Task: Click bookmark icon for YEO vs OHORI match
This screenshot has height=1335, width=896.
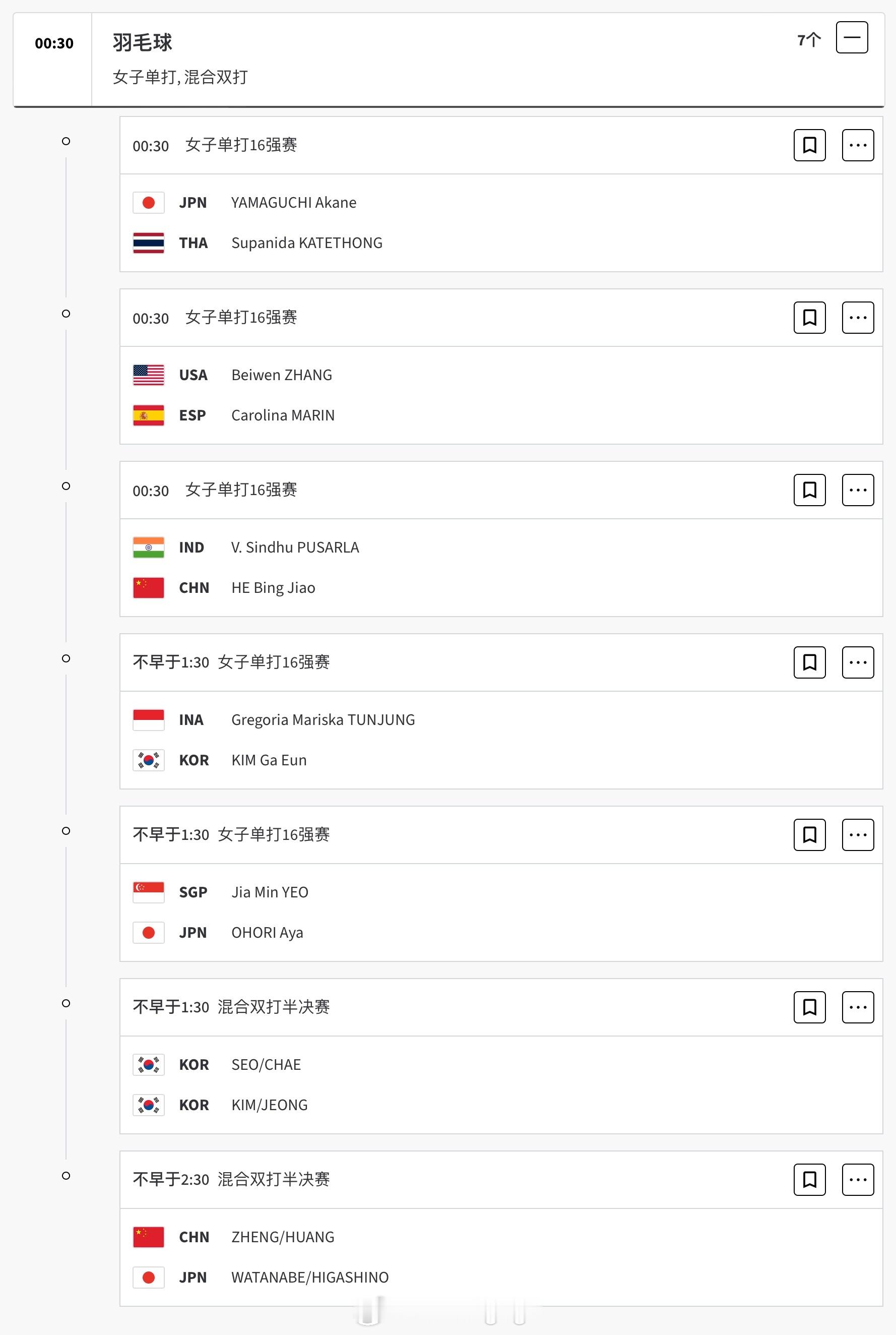Action: tap(809, 835)
